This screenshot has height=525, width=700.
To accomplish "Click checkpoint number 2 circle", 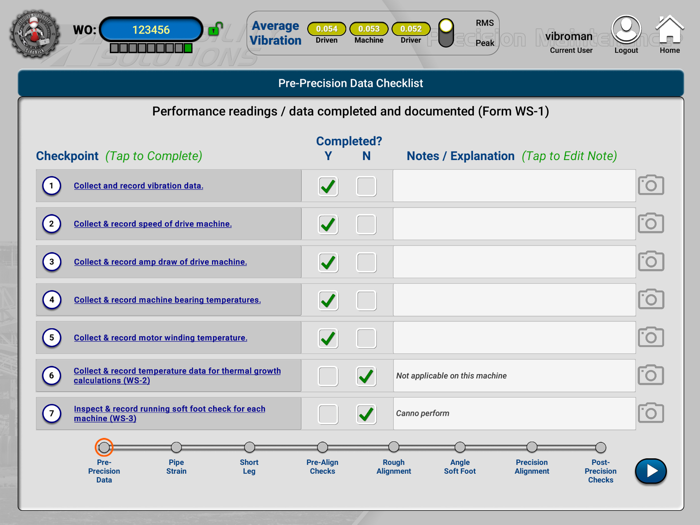I will [x=51, y=224].
